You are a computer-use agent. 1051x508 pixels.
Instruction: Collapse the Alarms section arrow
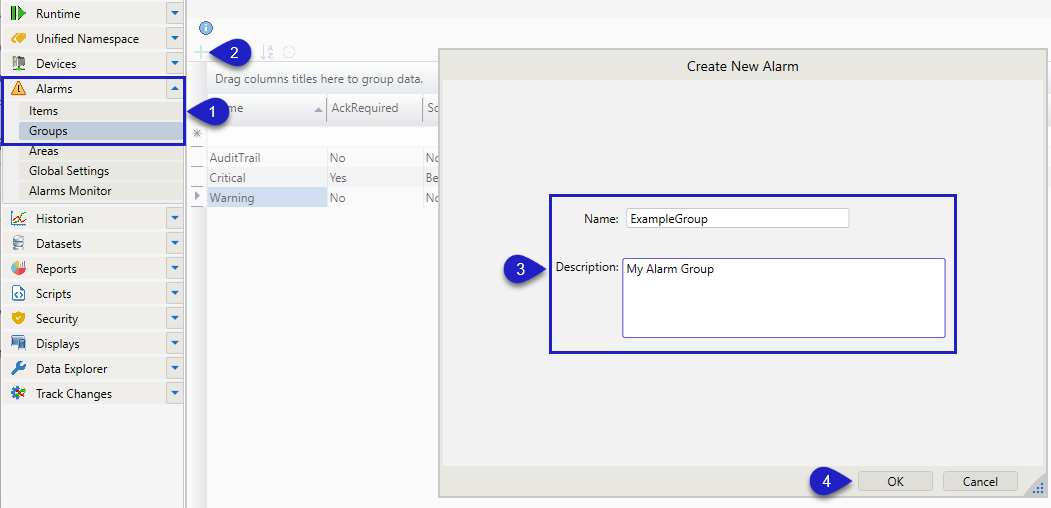(175, 89)
